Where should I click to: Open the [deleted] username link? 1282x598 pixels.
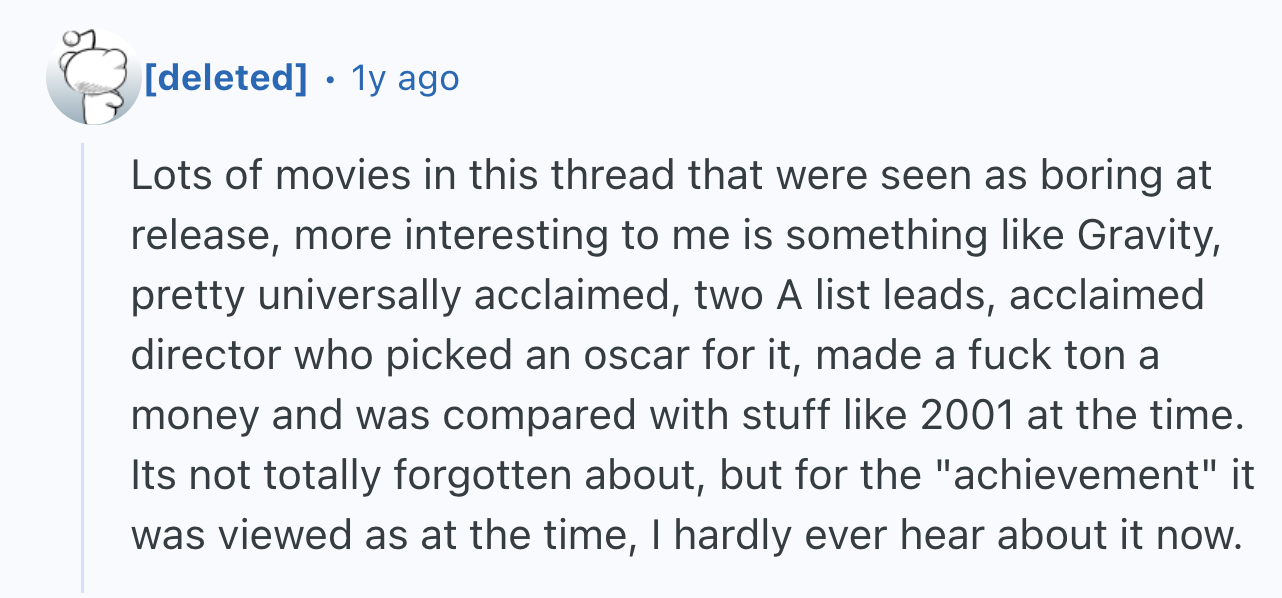(x=227, y=77)
